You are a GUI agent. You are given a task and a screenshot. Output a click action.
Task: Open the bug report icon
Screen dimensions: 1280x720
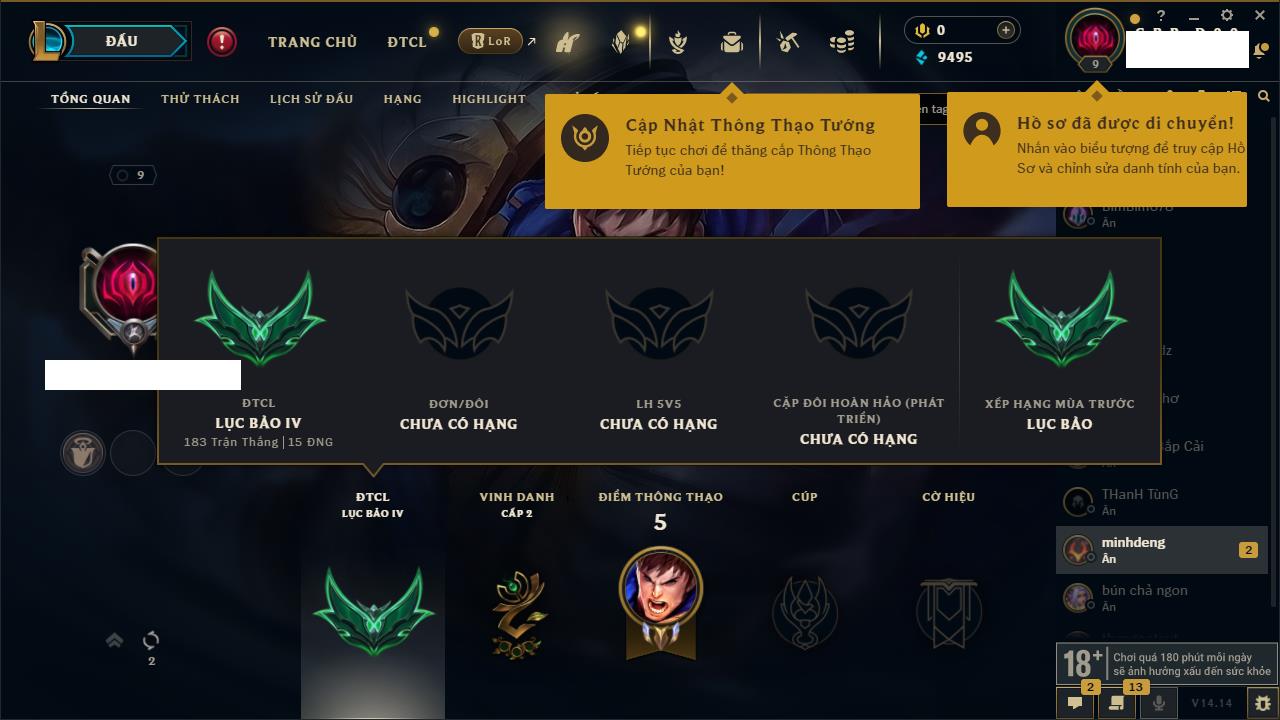[1262, 703]
